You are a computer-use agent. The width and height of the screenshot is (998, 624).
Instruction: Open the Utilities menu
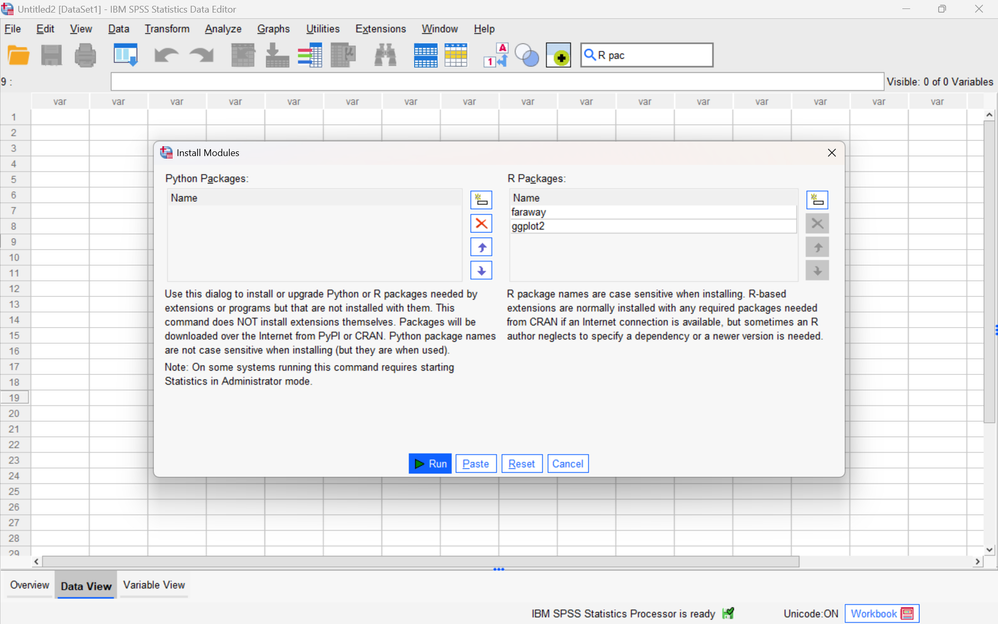(323, 29)
